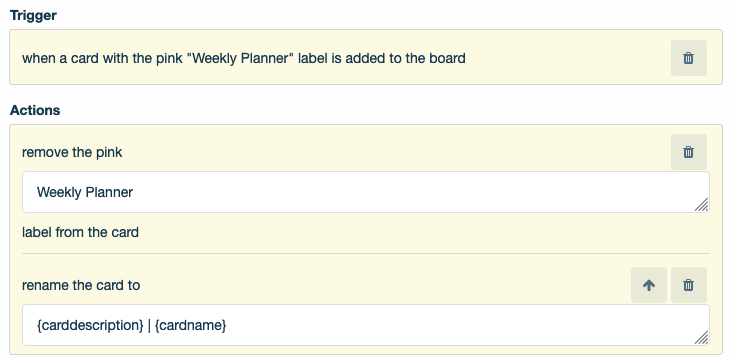Click the resize grip of Weekly Planner textarea
Image resolution: width=731 pixels, height=360 pixels.
tap(701, 205)
